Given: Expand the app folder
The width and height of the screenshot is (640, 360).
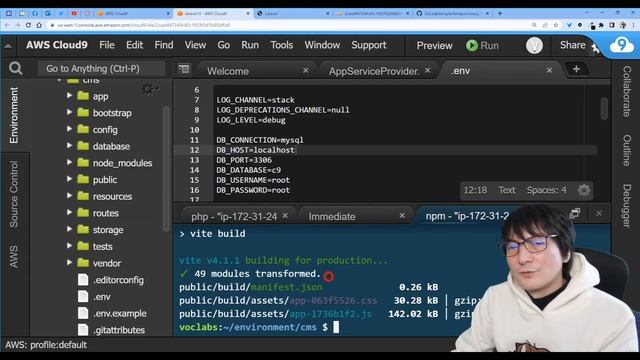Looking at the screenshot, I should [69, 96].
